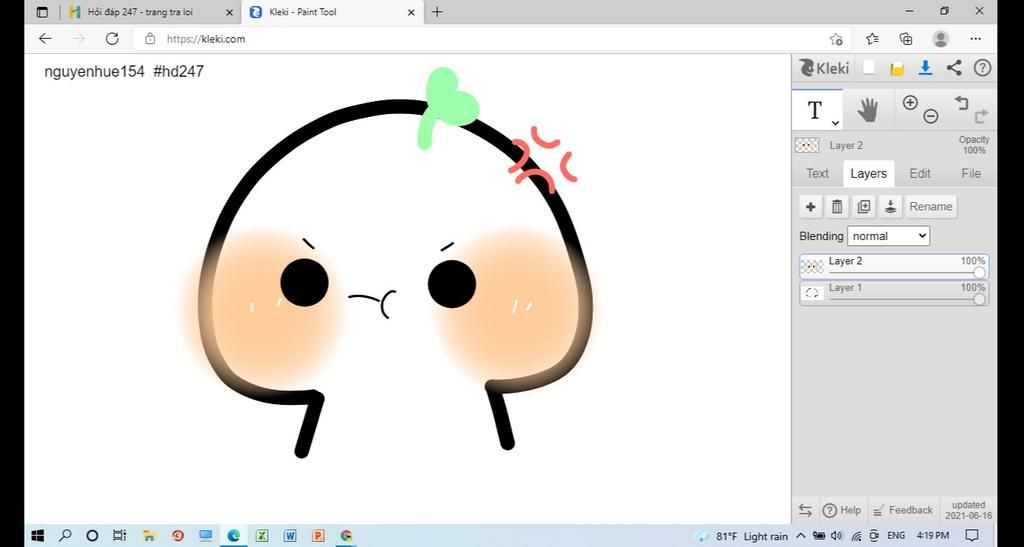Open the vertical tabs menu button

tap(42, 12)
